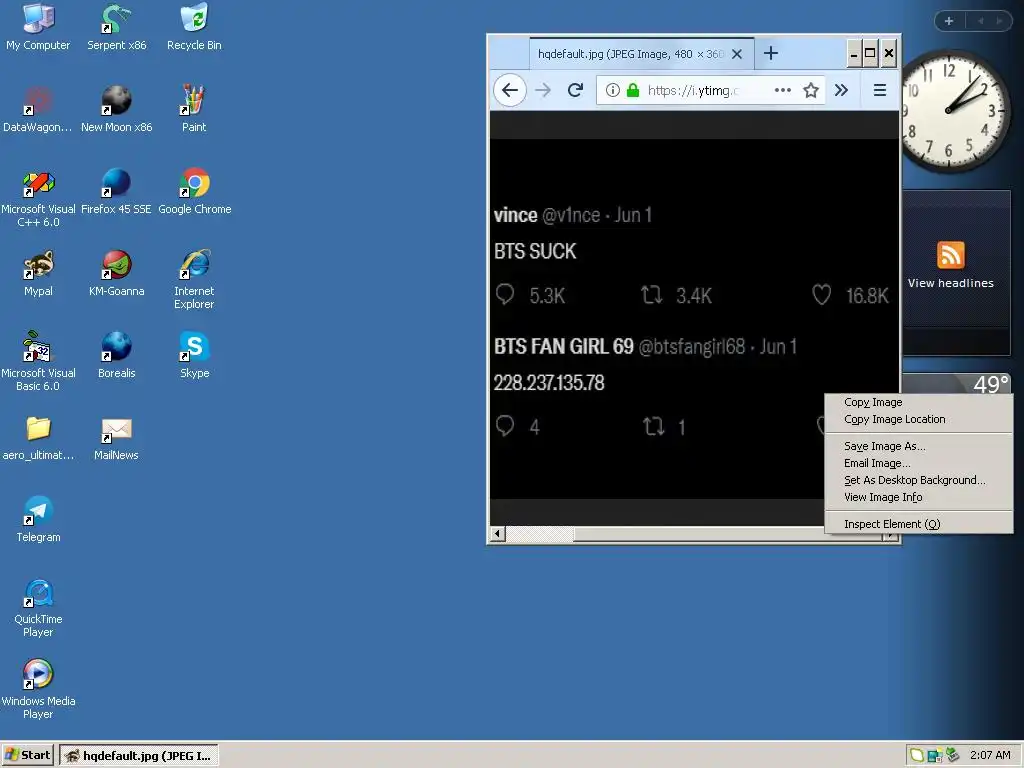This screenshot has height=768, width=1024.
Task: Launch Google Chrome from desktop
Action: click(194, 191)
